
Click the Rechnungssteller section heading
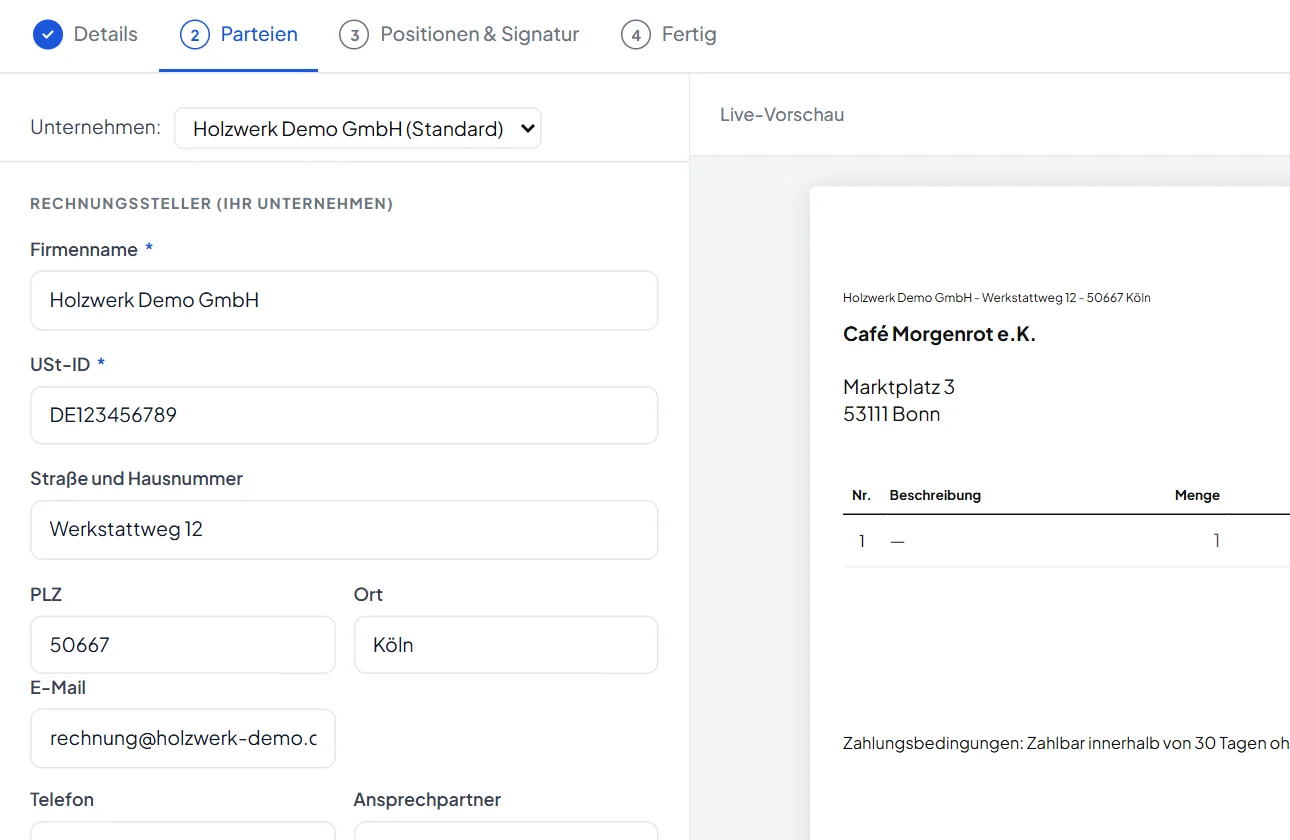(211, 204)
